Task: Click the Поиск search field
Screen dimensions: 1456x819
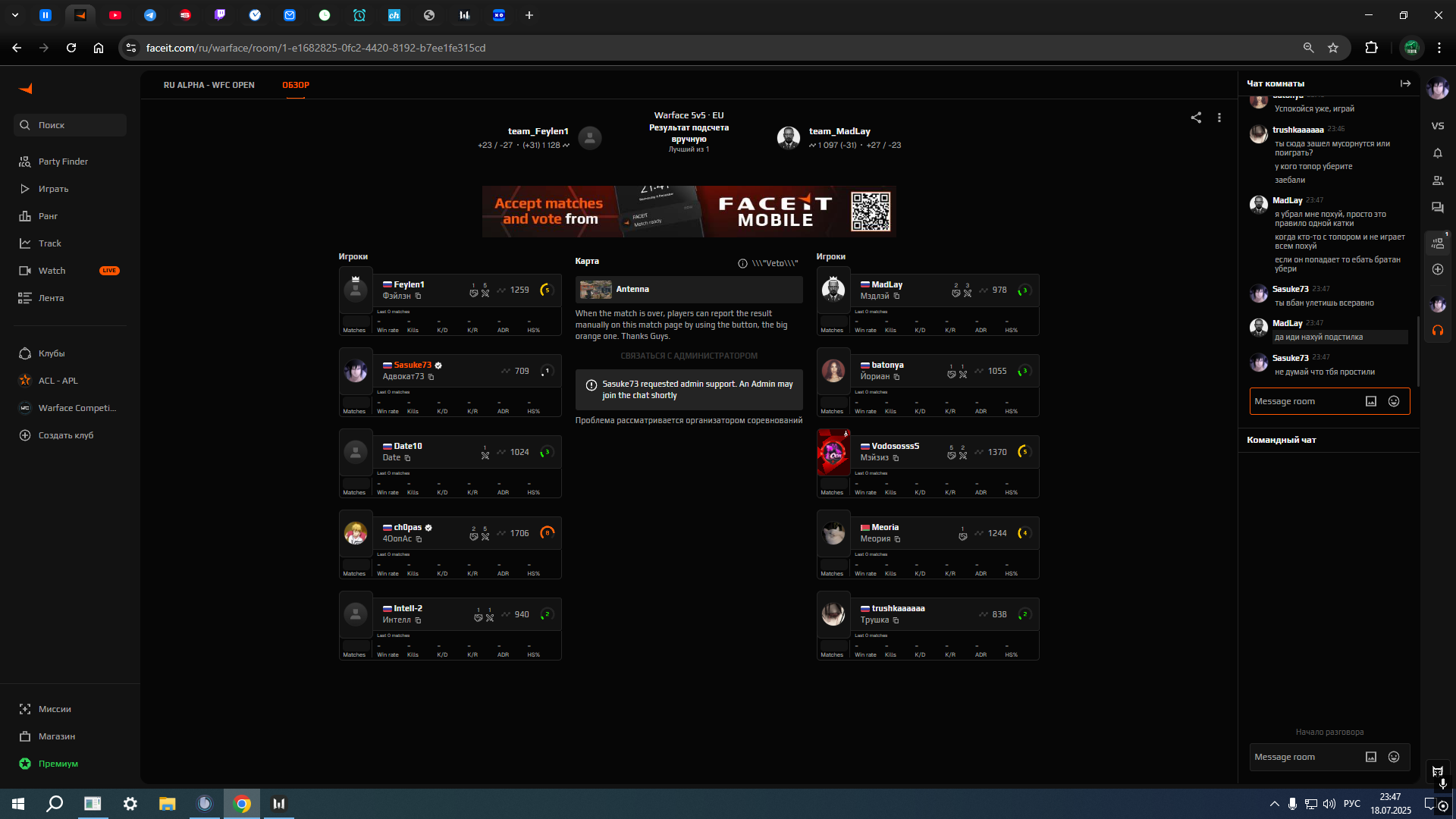Action: point(70,125)
